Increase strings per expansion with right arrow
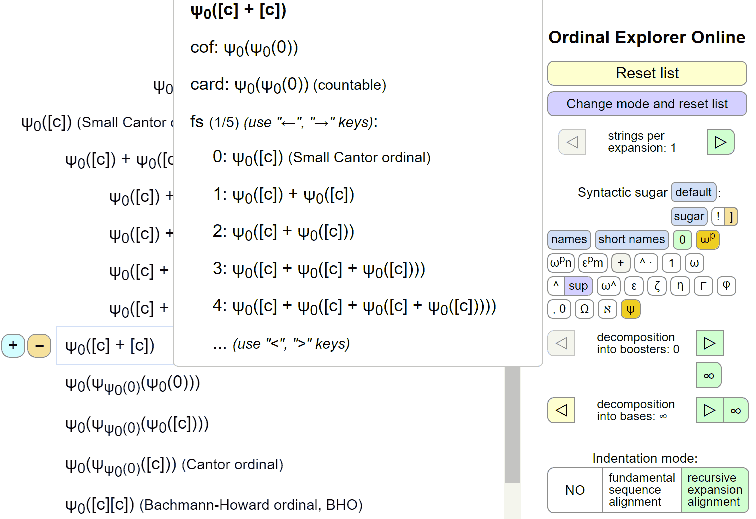Image resolution: width=756 pixels, height=519 pixels. tap(720, 142)
